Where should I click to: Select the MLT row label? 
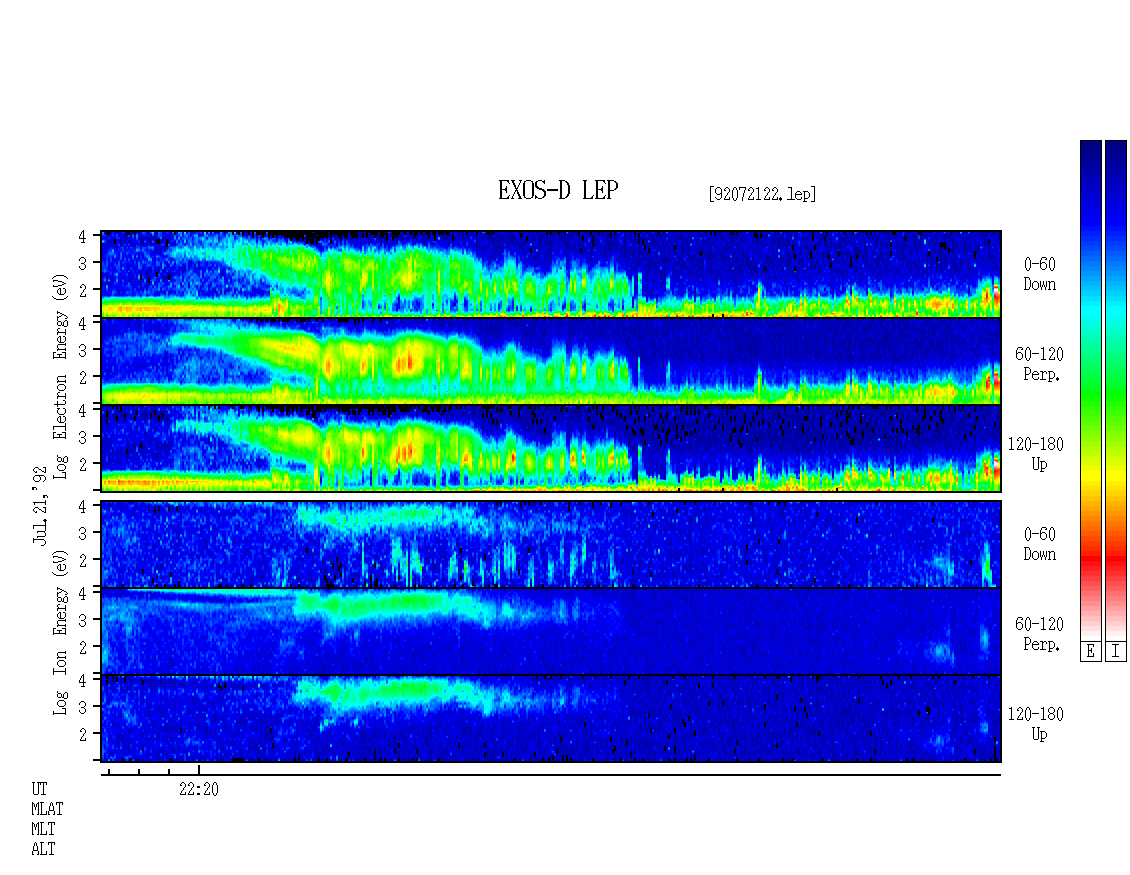(x=43, y=830)
